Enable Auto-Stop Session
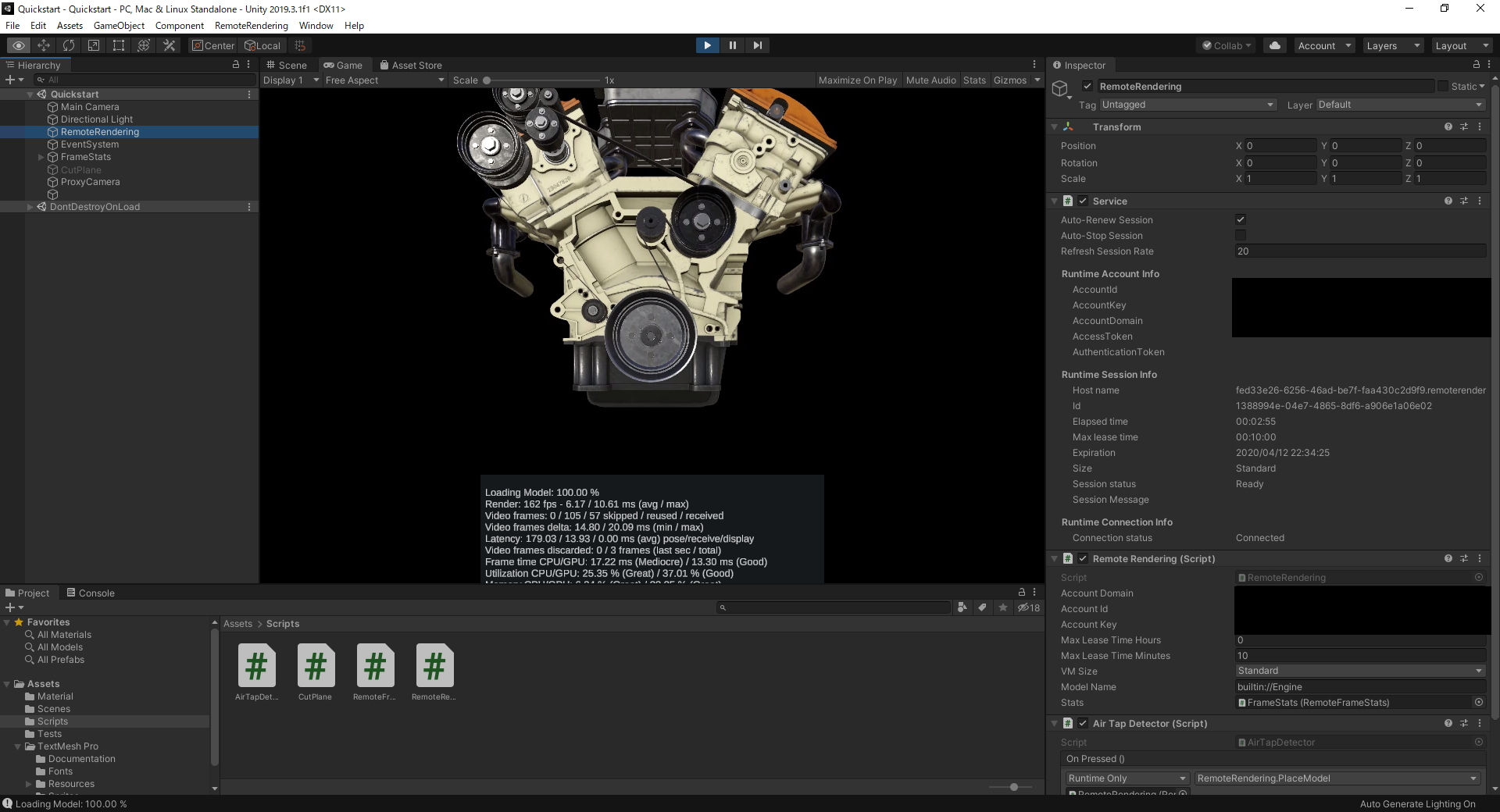 [1242, 236]
